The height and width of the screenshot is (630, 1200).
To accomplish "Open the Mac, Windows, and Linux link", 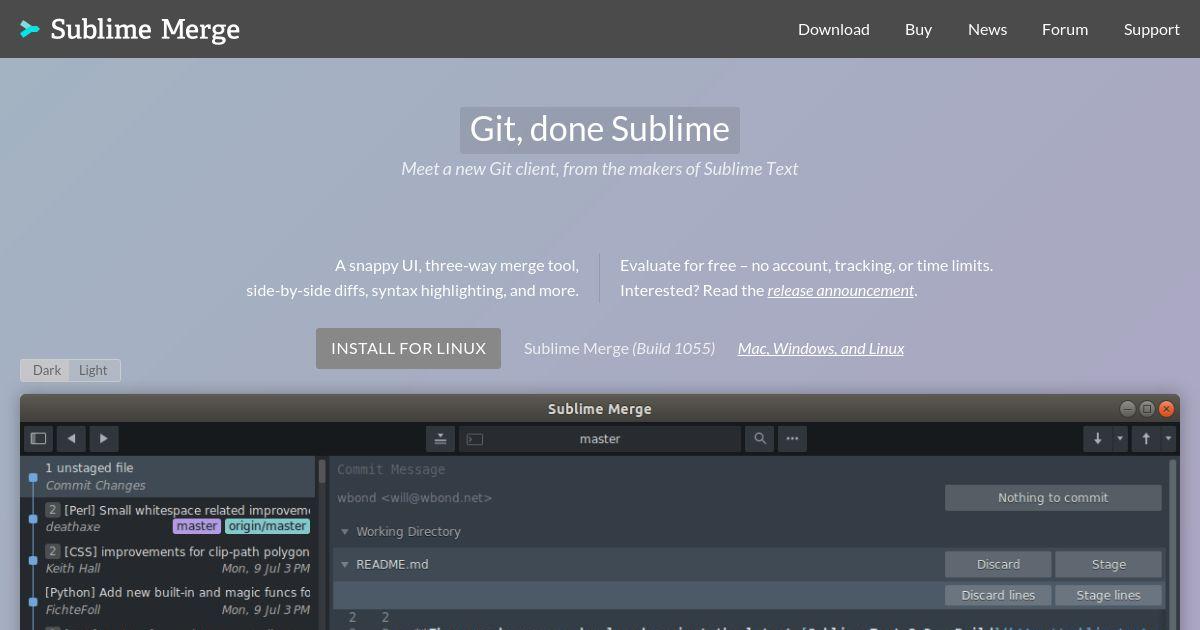I will point(821,348).
